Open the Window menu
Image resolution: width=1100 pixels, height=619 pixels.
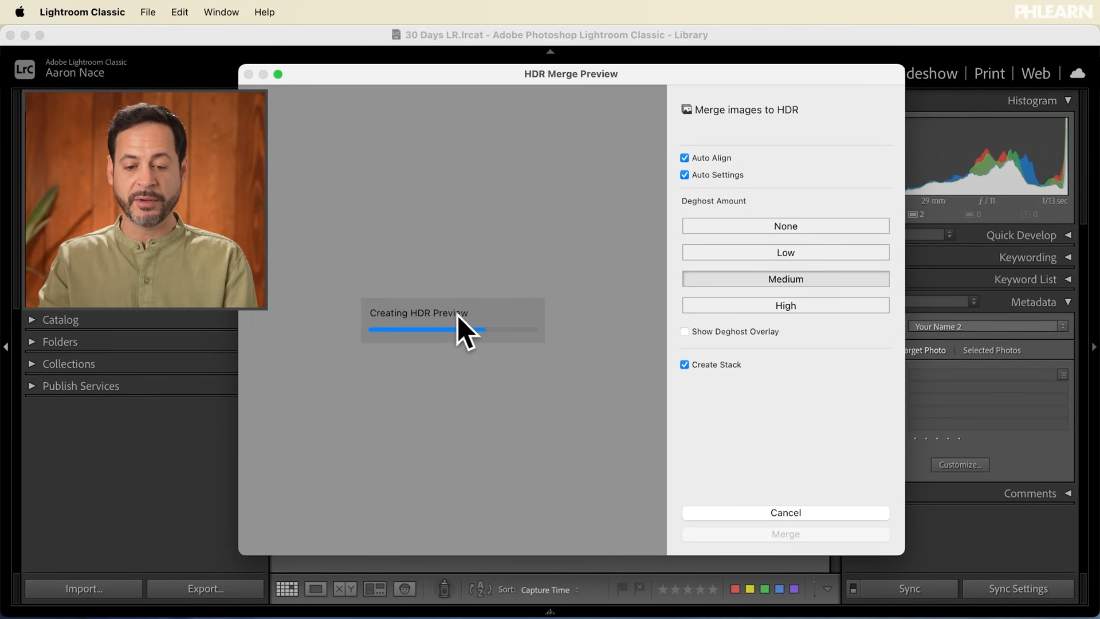[221, 12]
